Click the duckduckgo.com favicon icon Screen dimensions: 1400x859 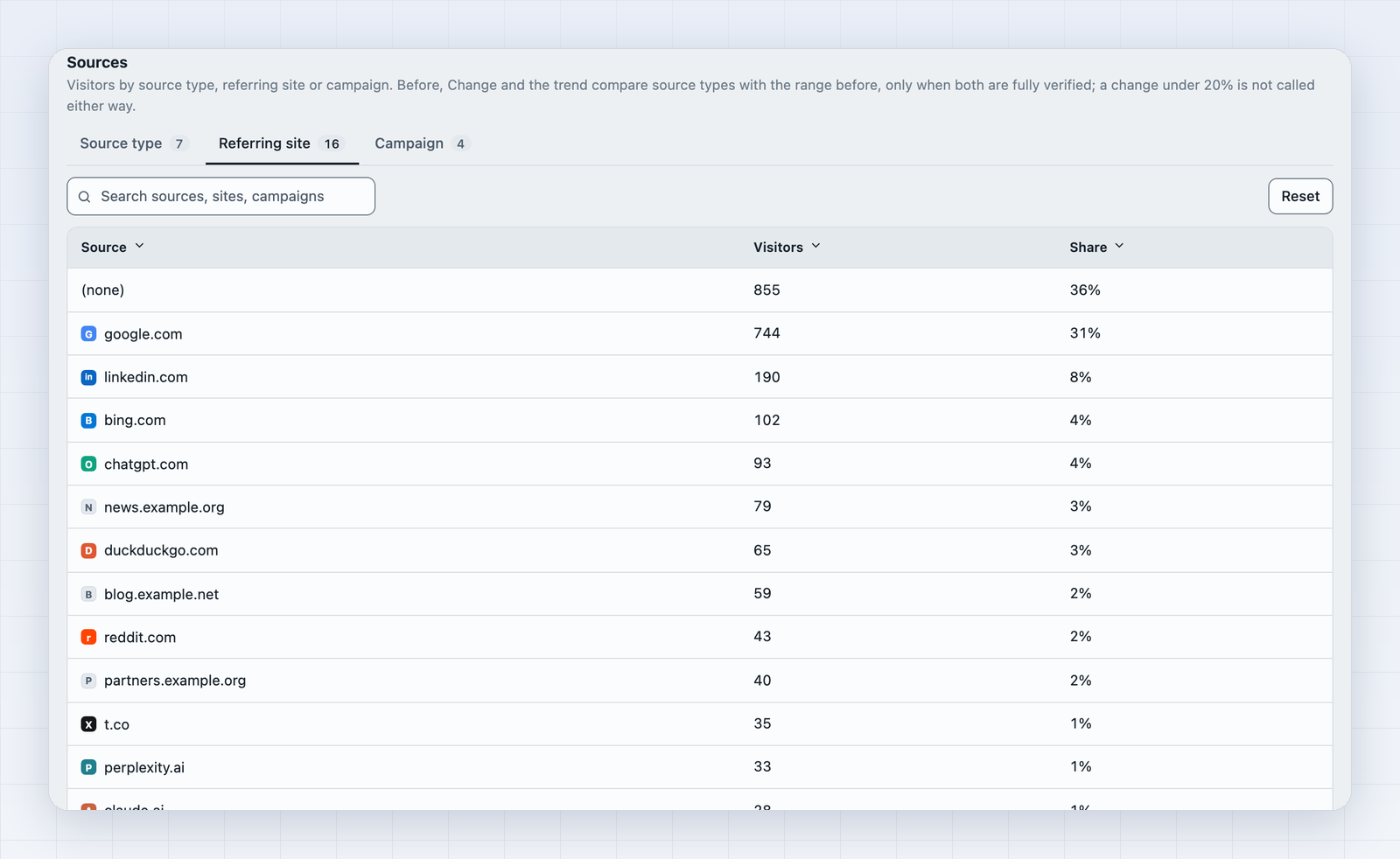pos(88,551)
